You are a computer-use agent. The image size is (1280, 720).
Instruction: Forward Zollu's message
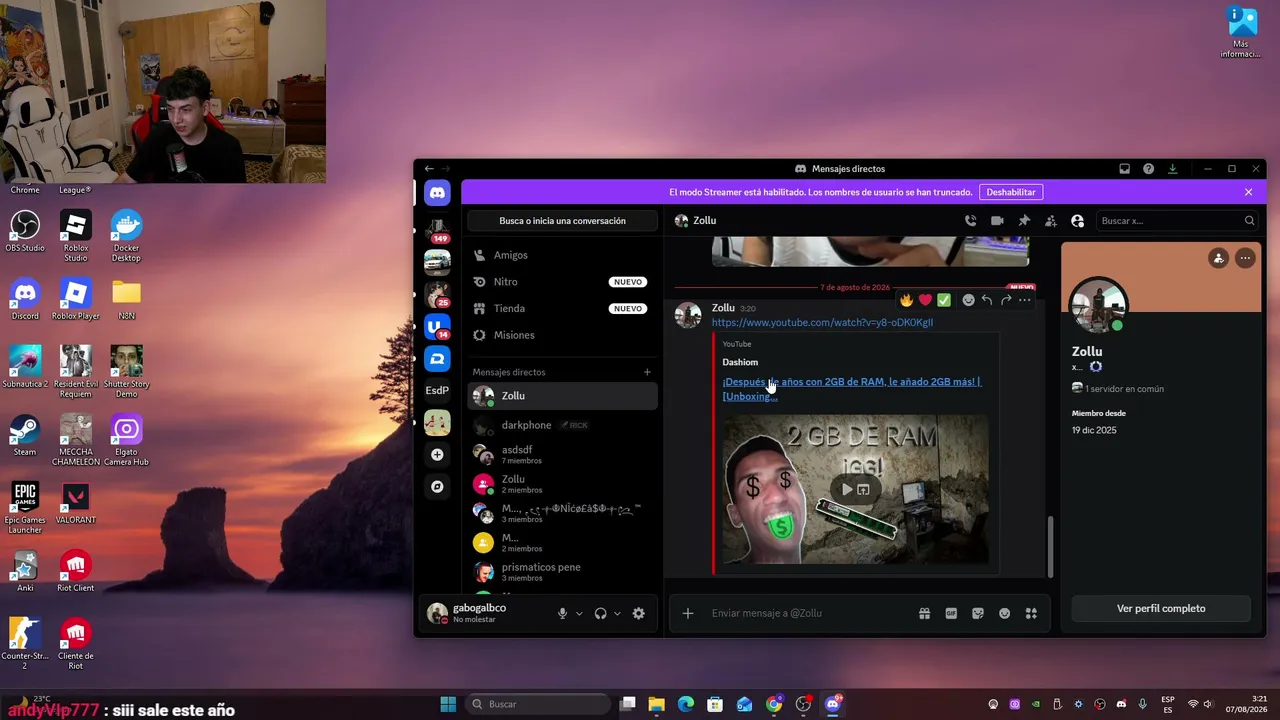click(1006, 300)
